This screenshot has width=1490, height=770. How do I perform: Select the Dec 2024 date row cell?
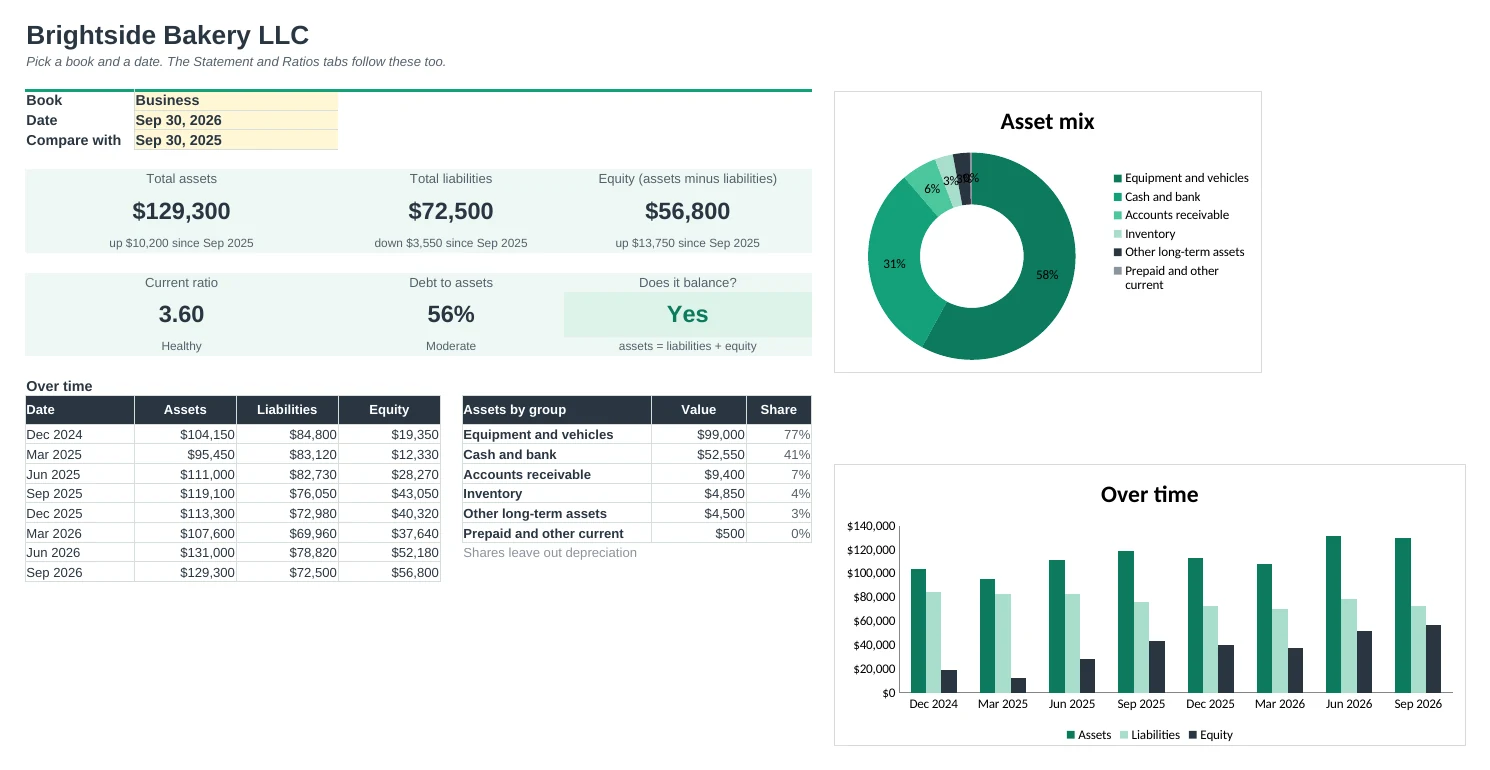coord(79,435)
